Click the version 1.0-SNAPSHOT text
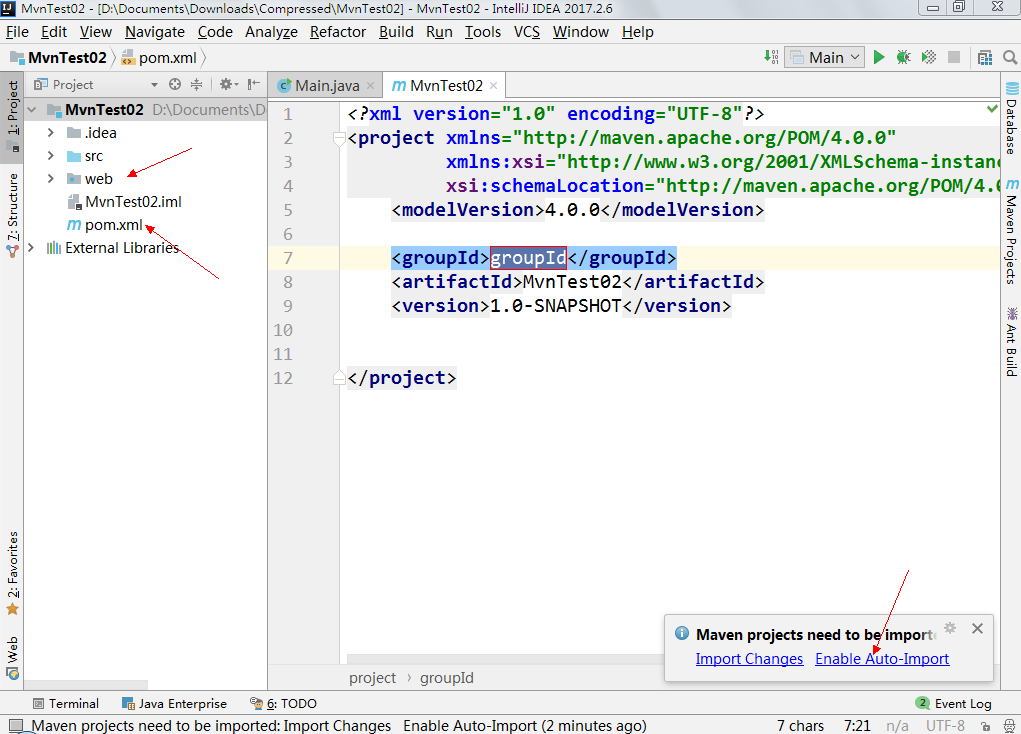 click(x=555, y=306)
